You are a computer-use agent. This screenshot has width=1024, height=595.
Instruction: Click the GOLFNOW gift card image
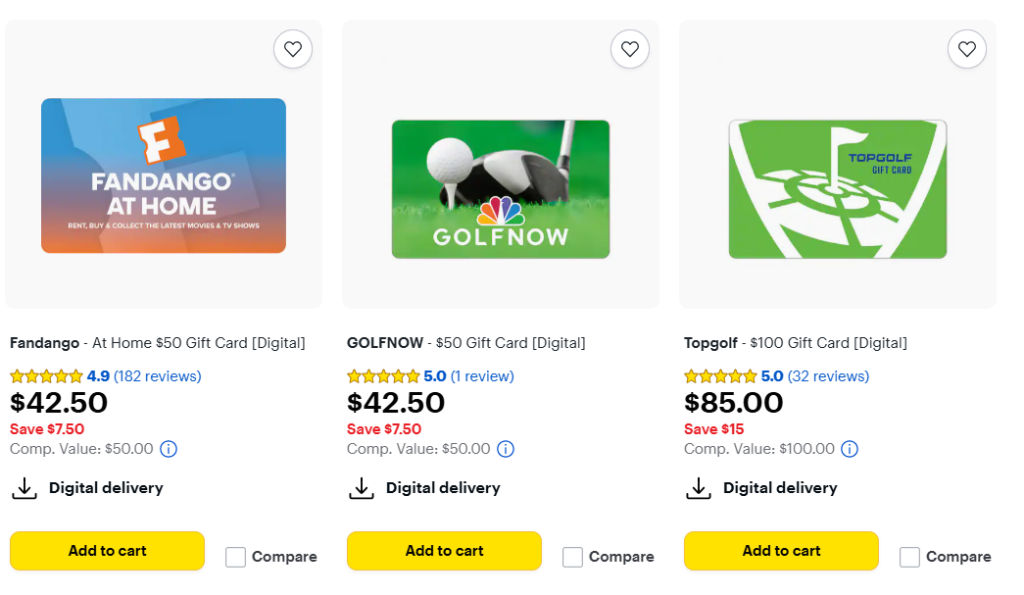[500, 188]
